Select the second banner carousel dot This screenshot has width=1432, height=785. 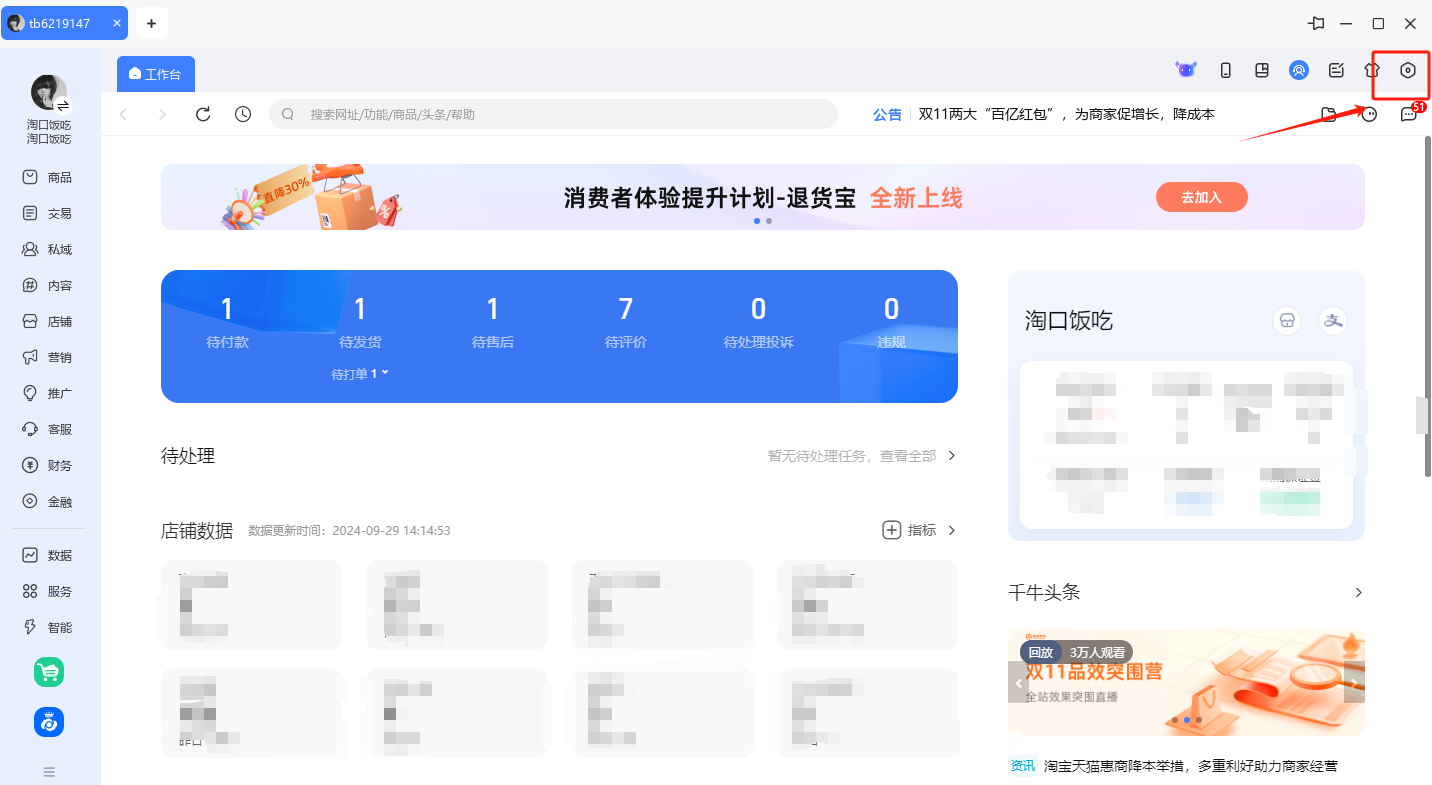coord(769,220)
